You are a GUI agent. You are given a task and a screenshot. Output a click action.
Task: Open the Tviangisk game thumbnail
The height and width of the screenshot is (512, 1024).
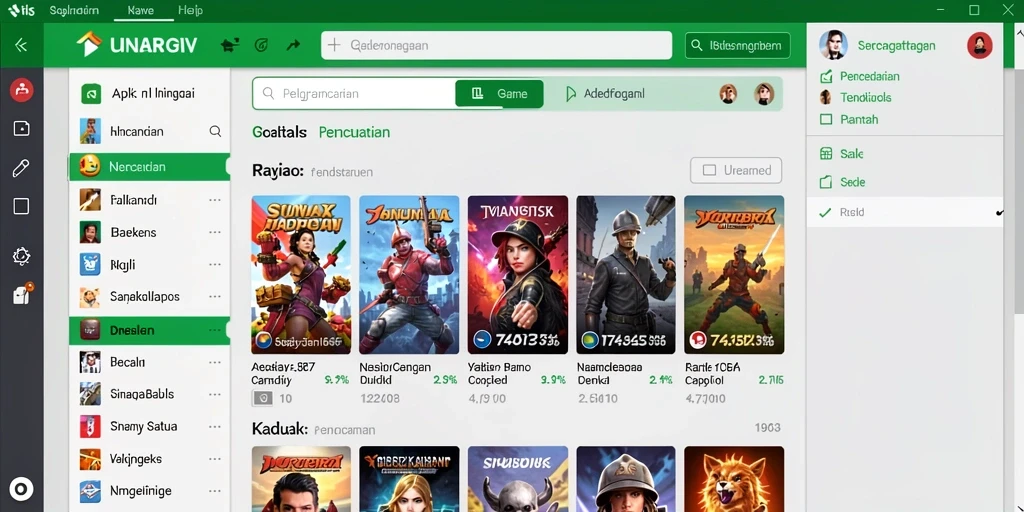pyautogui.click(x=517, y=275)
